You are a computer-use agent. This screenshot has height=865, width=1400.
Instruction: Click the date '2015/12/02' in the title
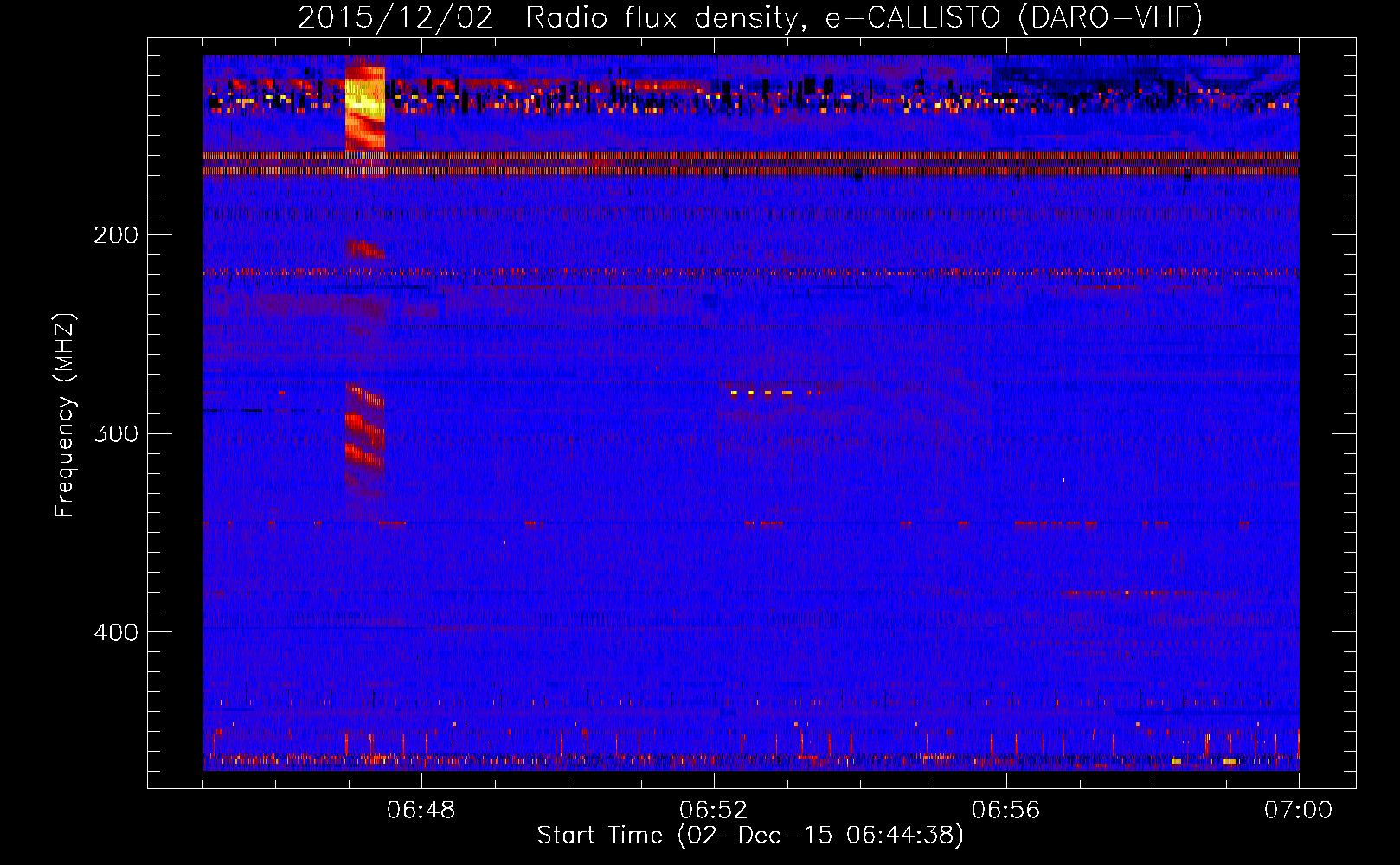coord(396,17)
